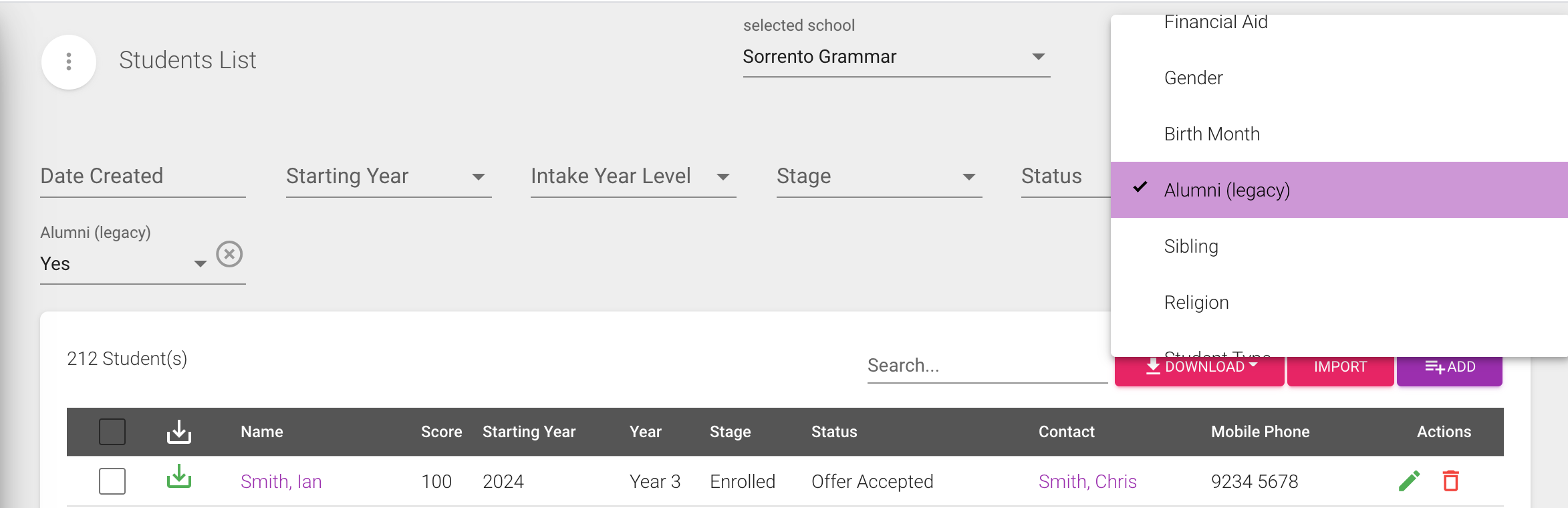Click the bulk download icon in the table header
1568x508 pixels.
[179, 431]
